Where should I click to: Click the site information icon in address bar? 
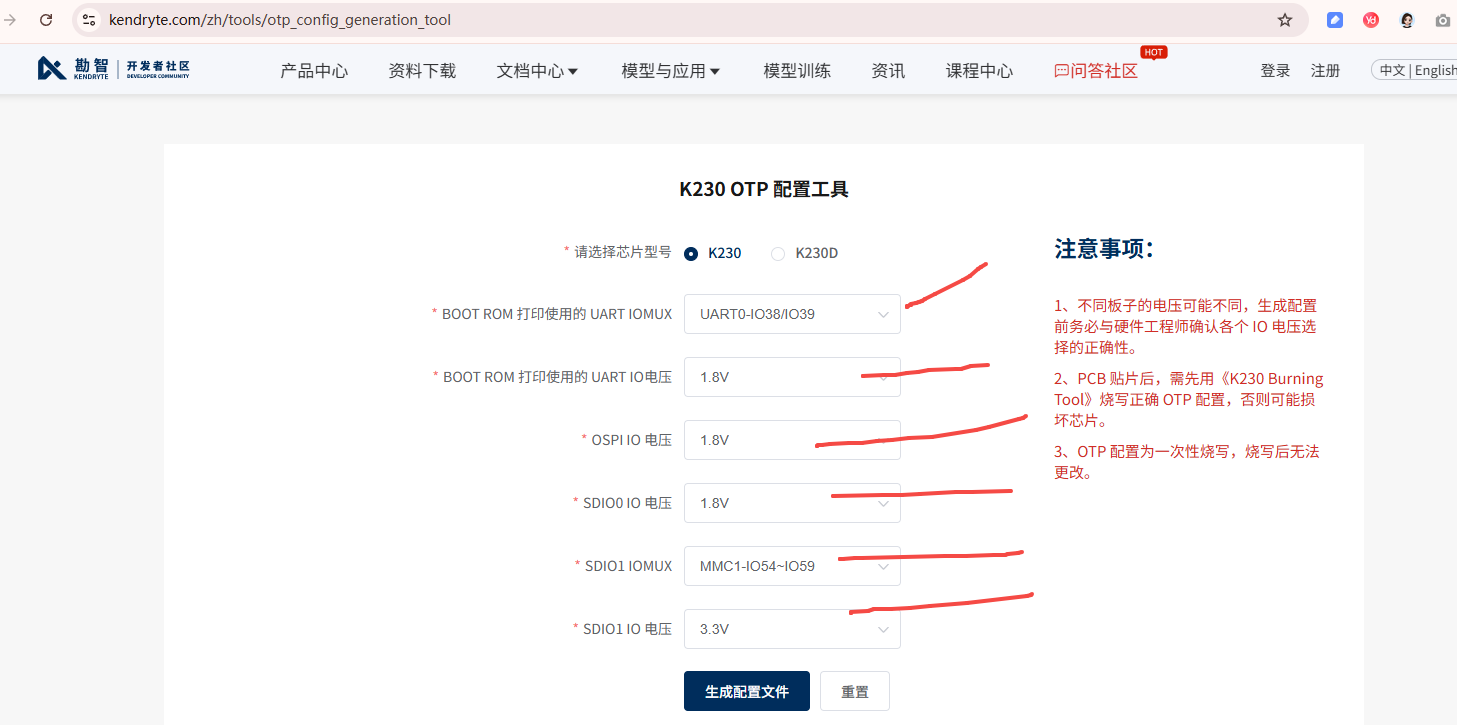[89, 20]
